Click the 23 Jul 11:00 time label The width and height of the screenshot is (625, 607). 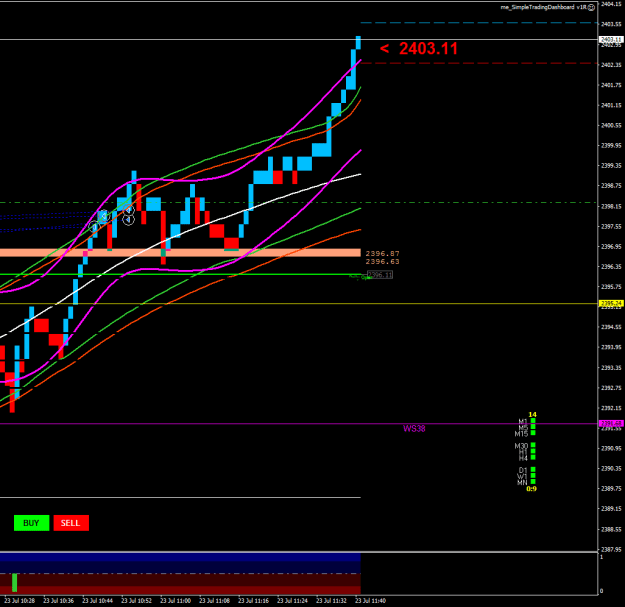[175, 601]
